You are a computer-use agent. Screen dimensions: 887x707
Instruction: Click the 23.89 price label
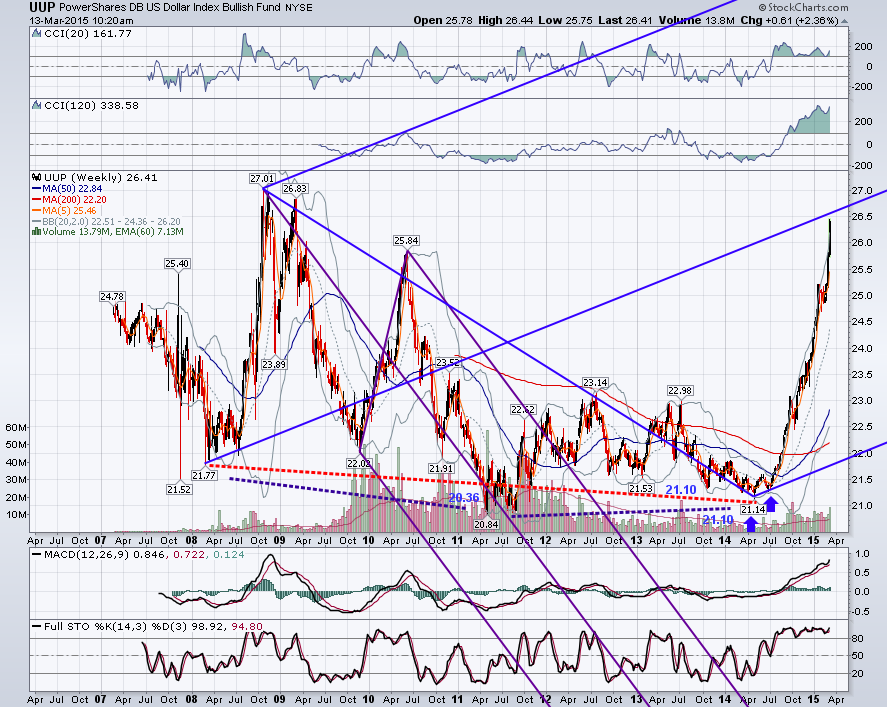274,364
